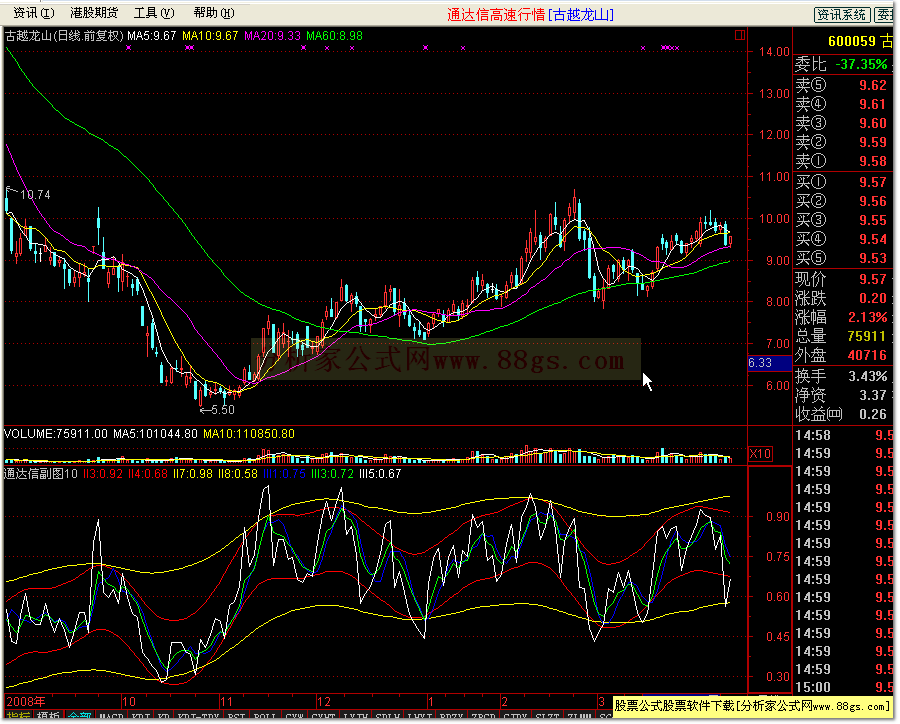
Task: Click the 卖⑤ 9.62 ask row
Action: pyautogui.click(x=841, y=85)
